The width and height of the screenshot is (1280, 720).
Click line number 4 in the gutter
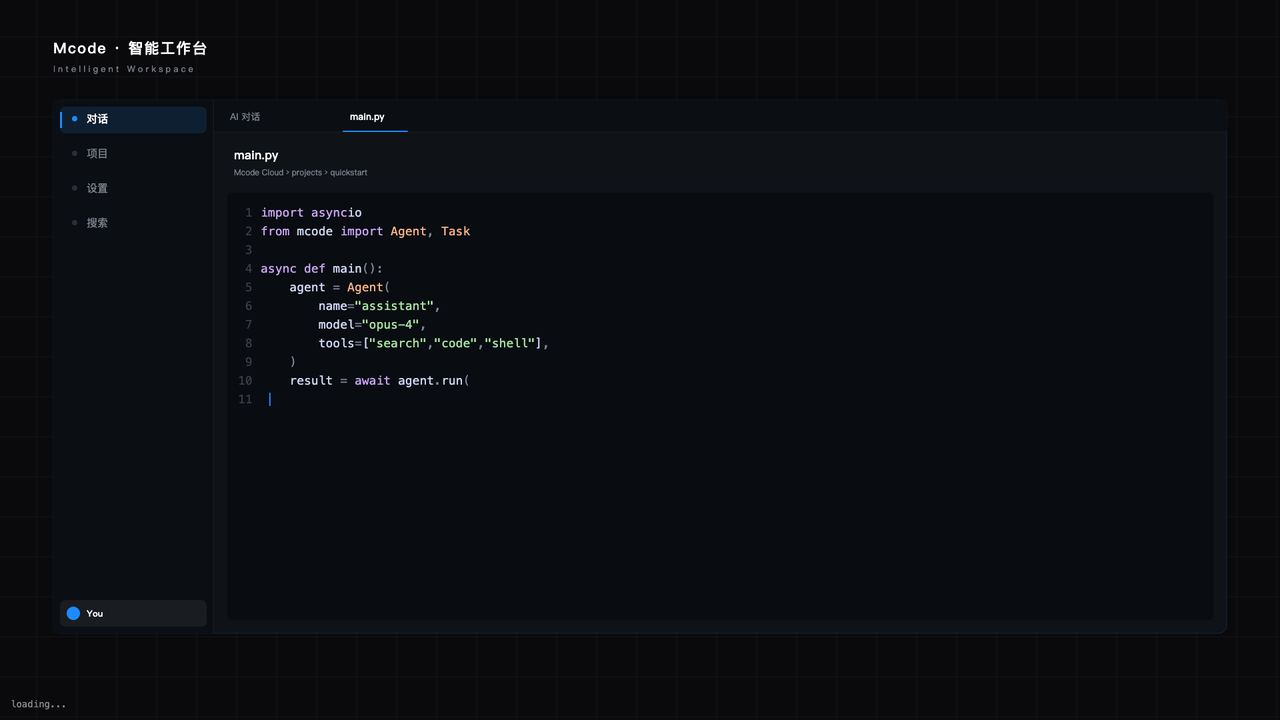(248, 269)
